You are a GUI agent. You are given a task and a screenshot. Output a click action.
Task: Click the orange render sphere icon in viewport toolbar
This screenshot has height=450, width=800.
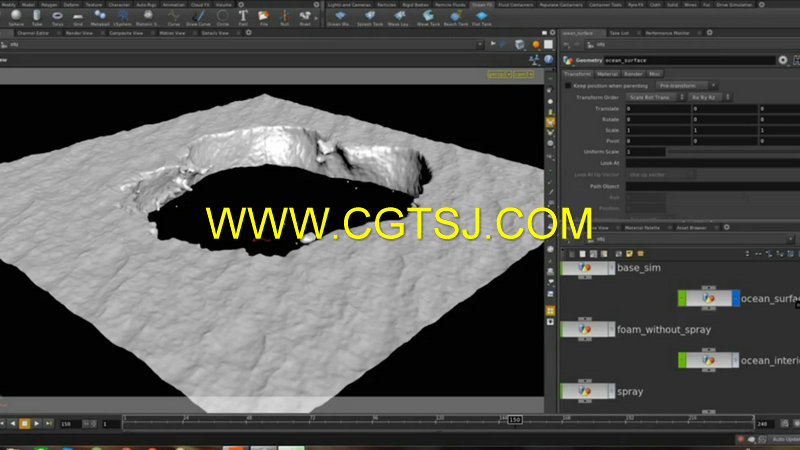(x=536, y=45)
